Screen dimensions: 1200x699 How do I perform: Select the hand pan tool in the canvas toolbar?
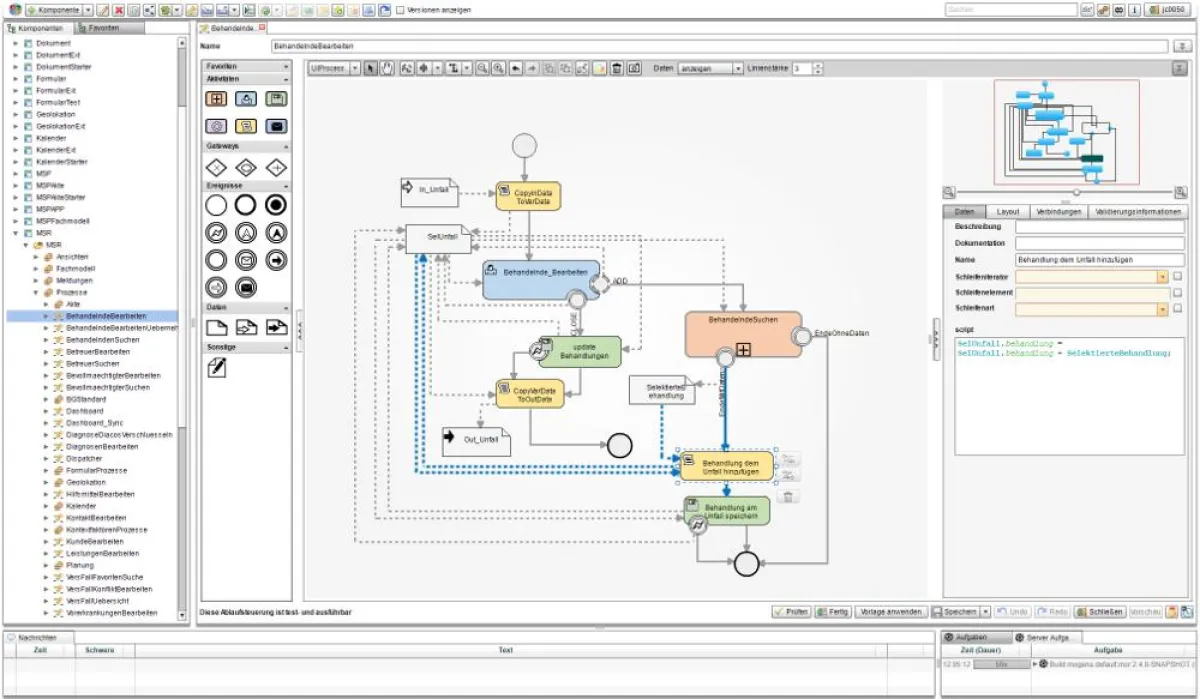[x=386, y=69]
